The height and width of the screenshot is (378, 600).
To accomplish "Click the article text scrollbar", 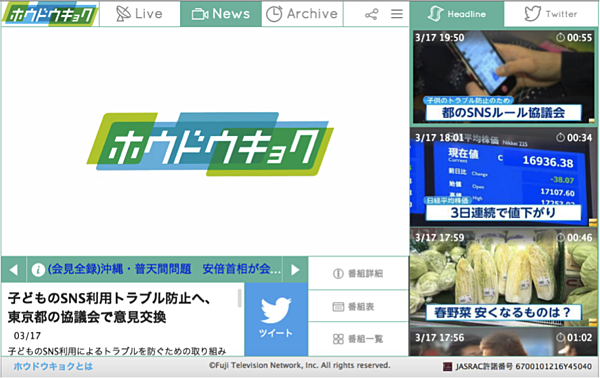I will point(240,298).
